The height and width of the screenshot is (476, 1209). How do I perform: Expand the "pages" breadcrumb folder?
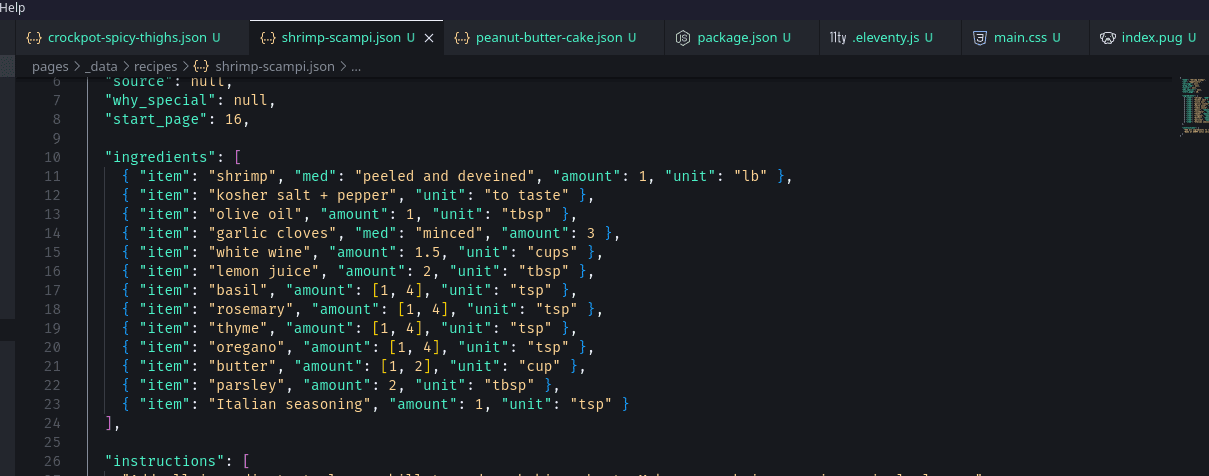tap(50, 67)
